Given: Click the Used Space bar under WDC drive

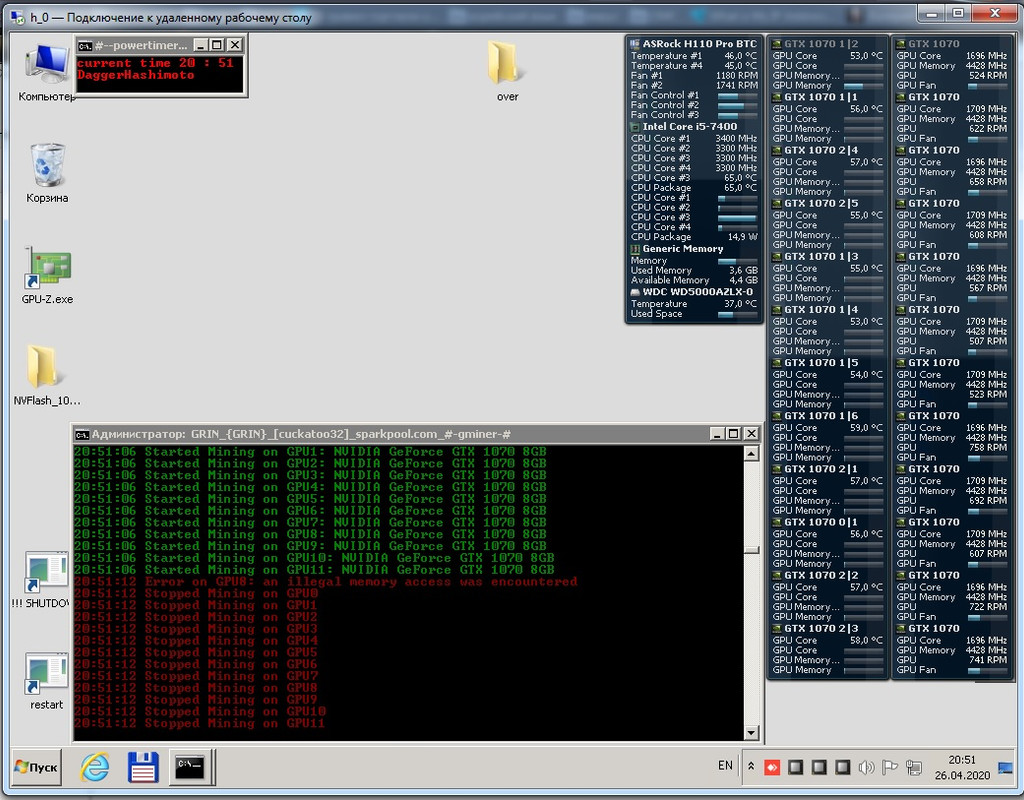Looking at the screenshot, I should pos(737,314).
